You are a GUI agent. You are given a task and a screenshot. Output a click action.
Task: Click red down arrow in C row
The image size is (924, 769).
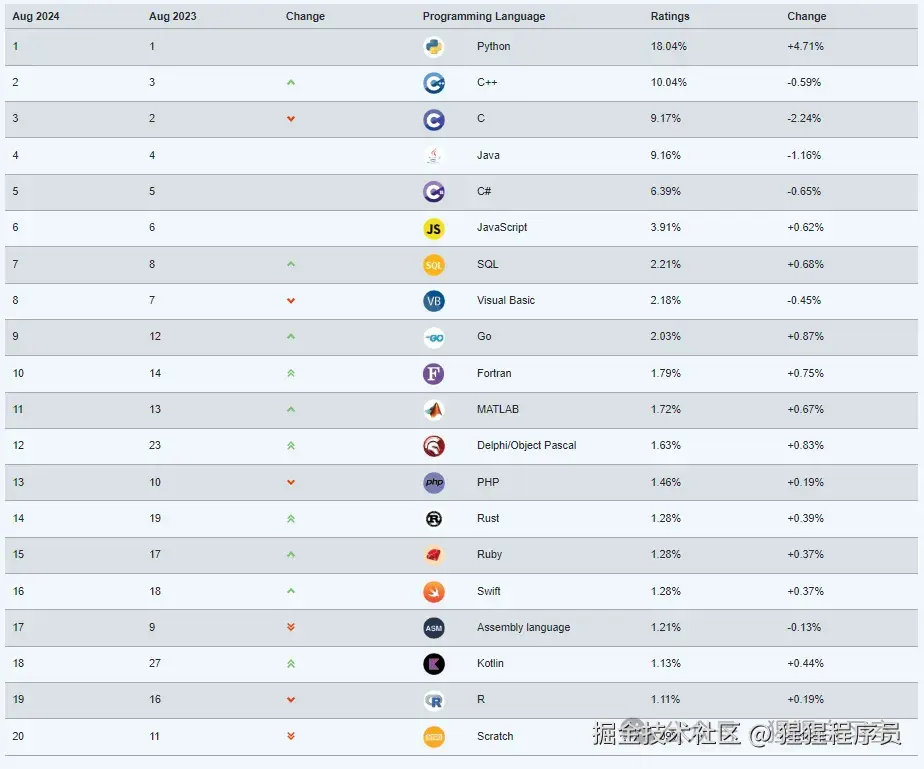pos(291,118)
